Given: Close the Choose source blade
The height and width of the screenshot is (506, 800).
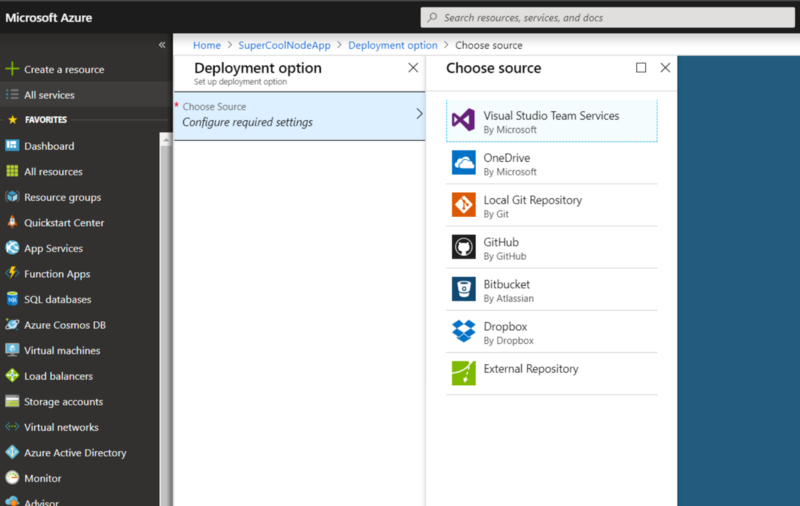Looking at the screenshot, I should click(x=665, y=68).
